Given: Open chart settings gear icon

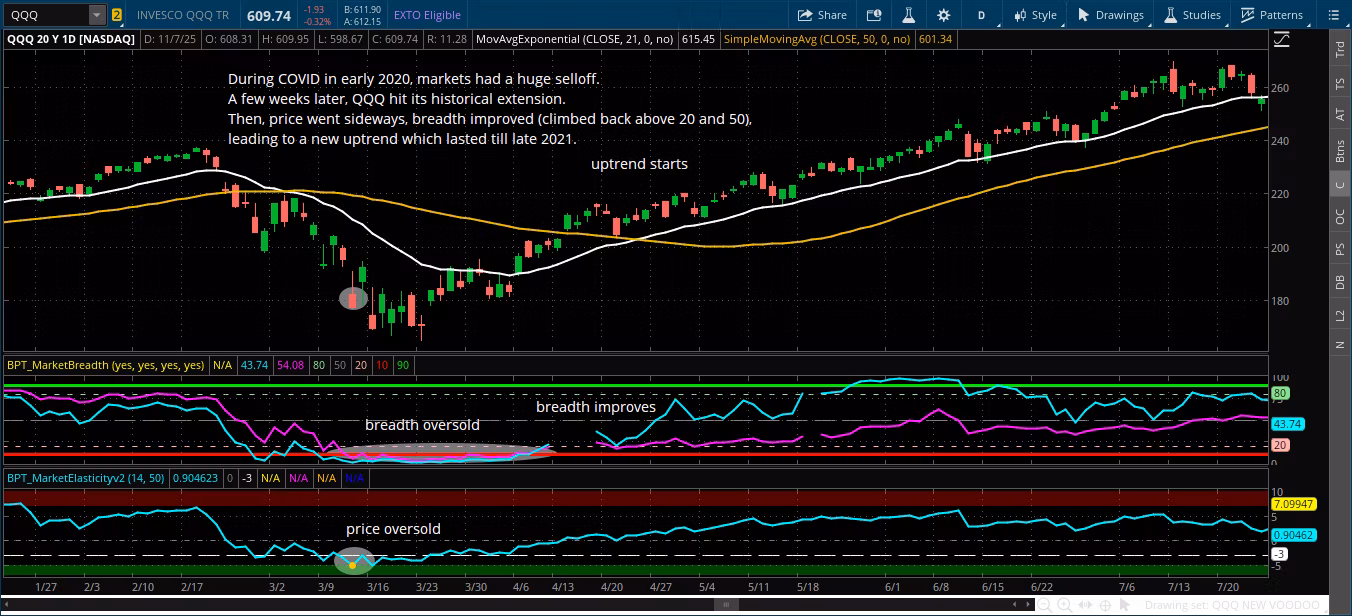Looking at the screenshot, I should [x=943, y=15].
